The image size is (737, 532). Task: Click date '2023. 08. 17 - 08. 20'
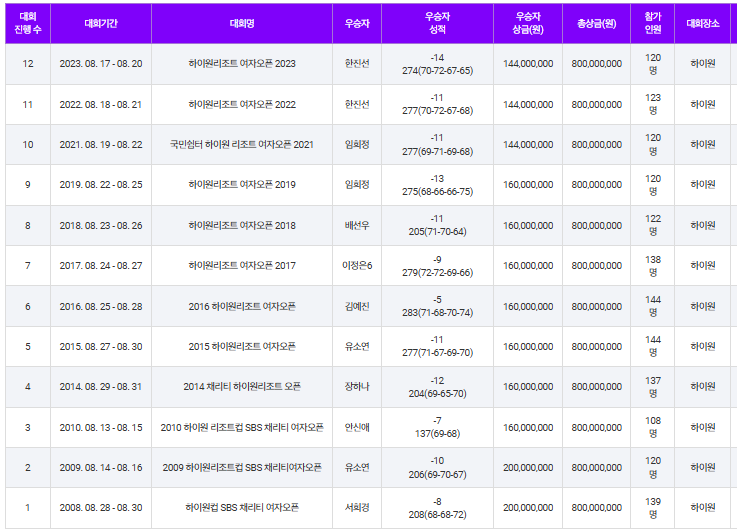pos(101,64)
